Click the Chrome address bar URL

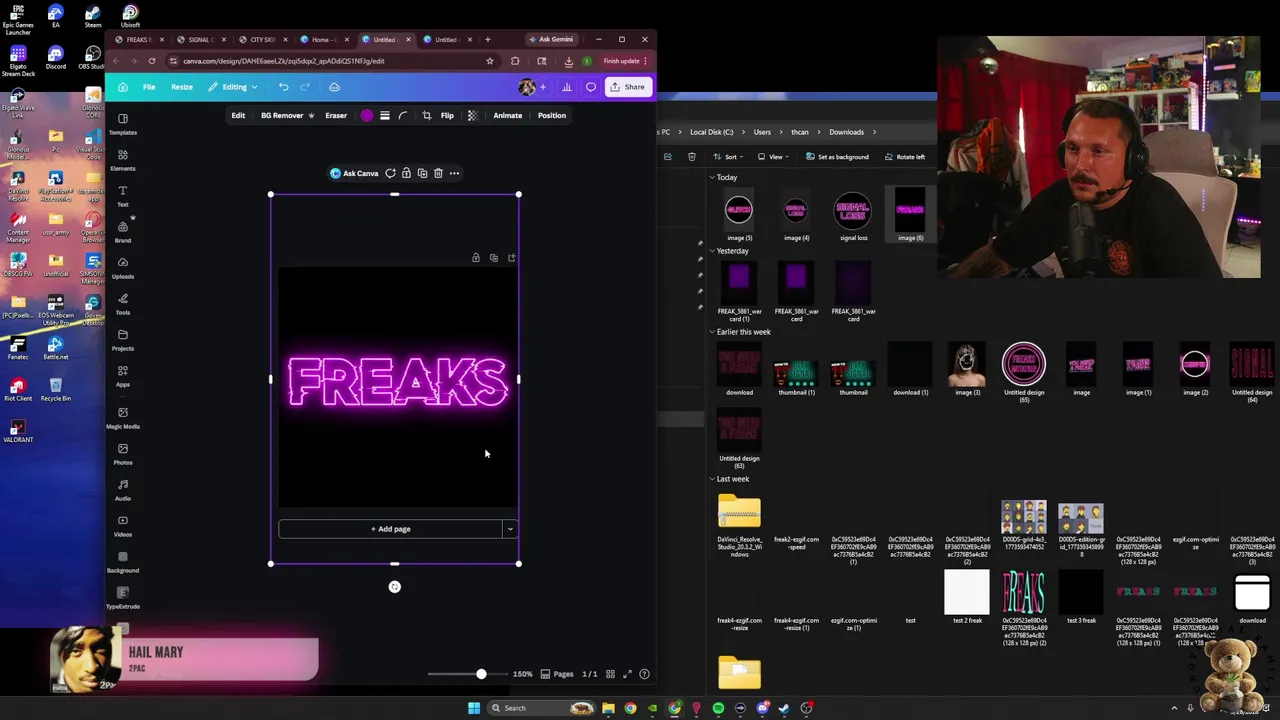click(x=284, y=61)
